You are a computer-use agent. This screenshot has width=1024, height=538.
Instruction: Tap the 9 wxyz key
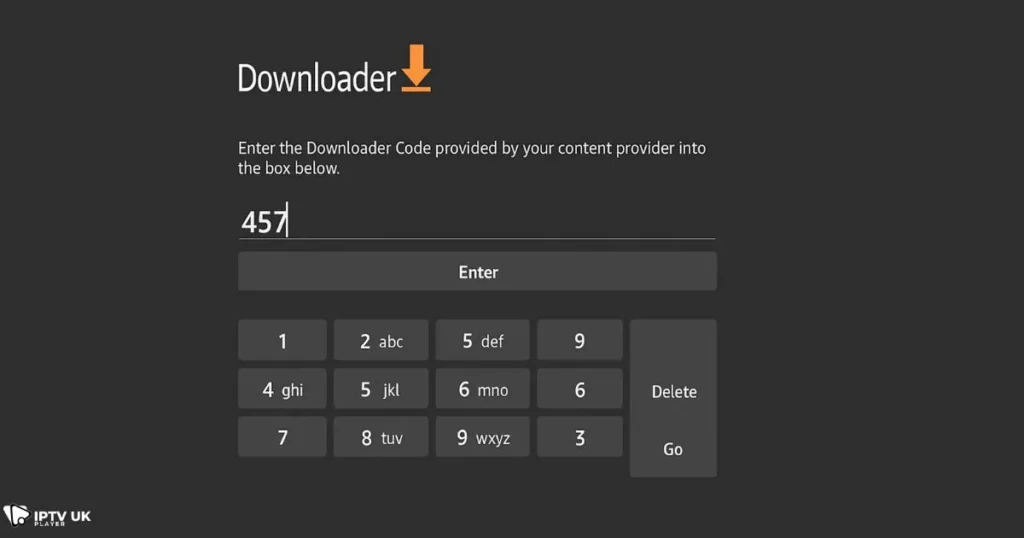pos(483,437)
